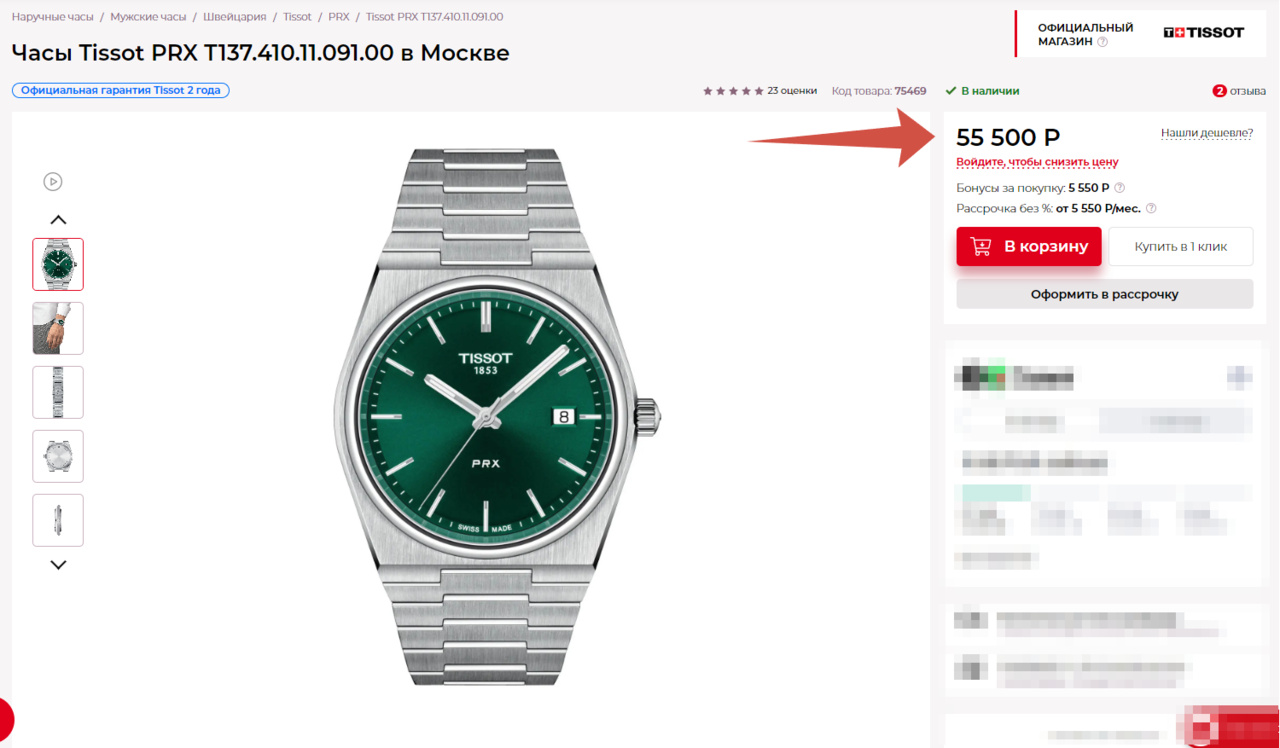
Task: Open the Нашли дешевле? link
Action: point(1206,133)
